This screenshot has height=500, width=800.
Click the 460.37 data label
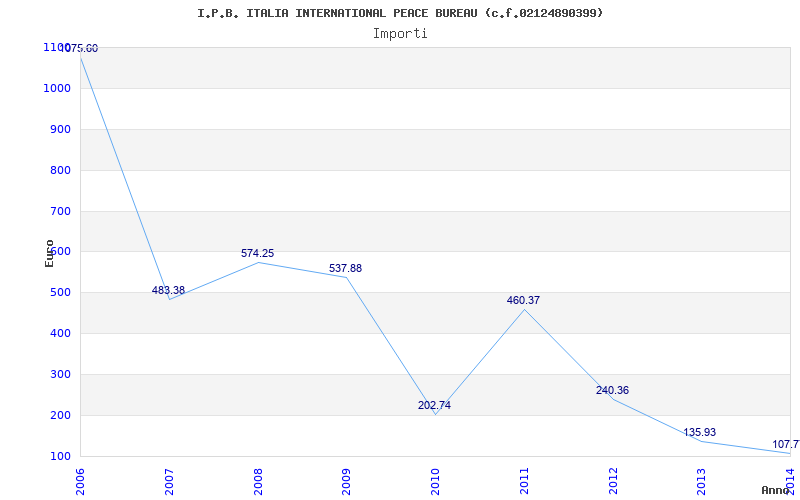[x=523, y=301]
